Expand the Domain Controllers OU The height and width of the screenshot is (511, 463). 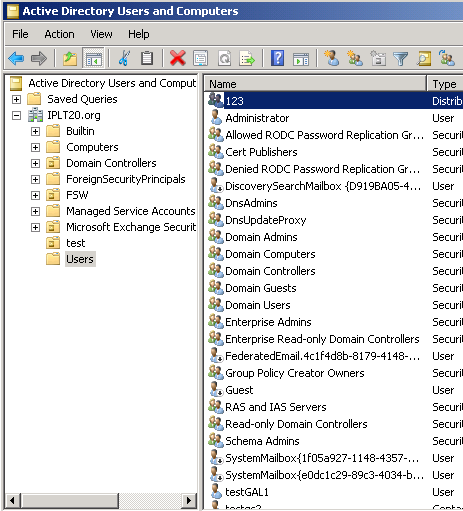coord(35,163)
